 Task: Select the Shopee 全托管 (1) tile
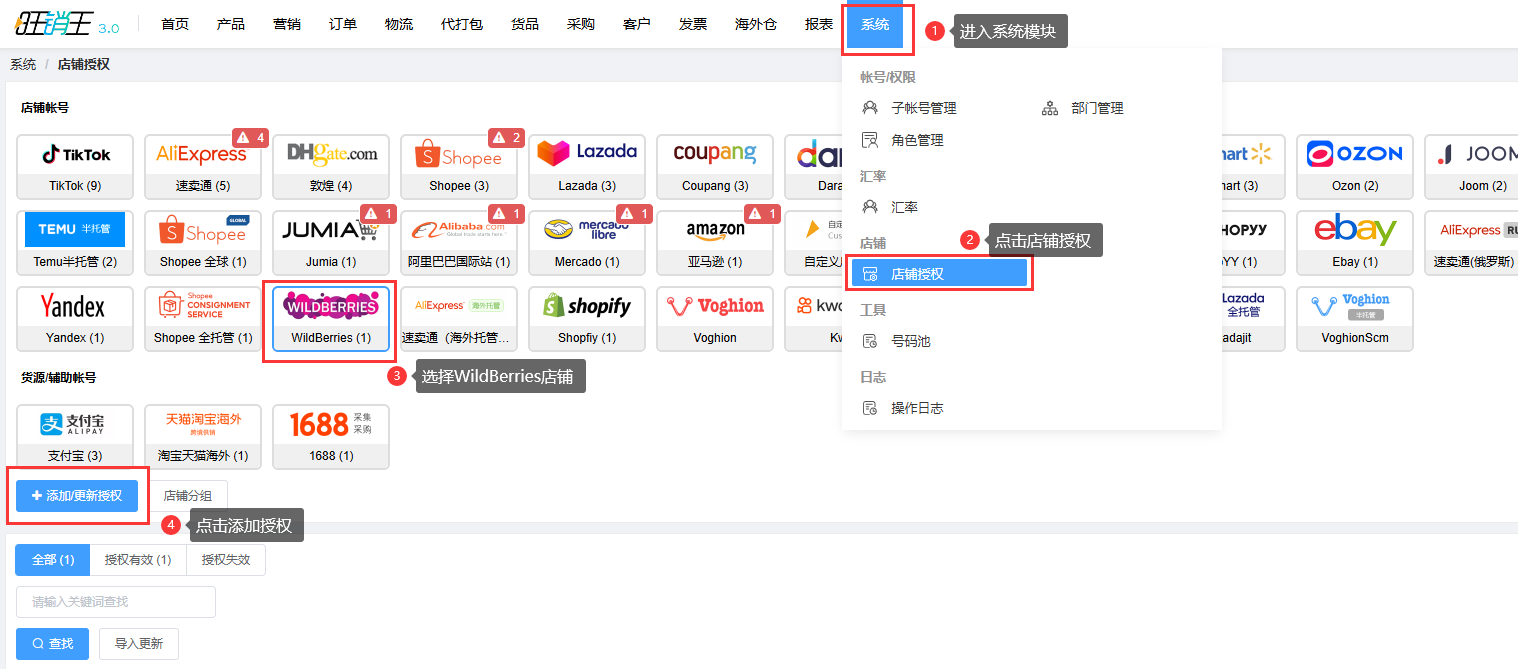(x=203, y=318)
